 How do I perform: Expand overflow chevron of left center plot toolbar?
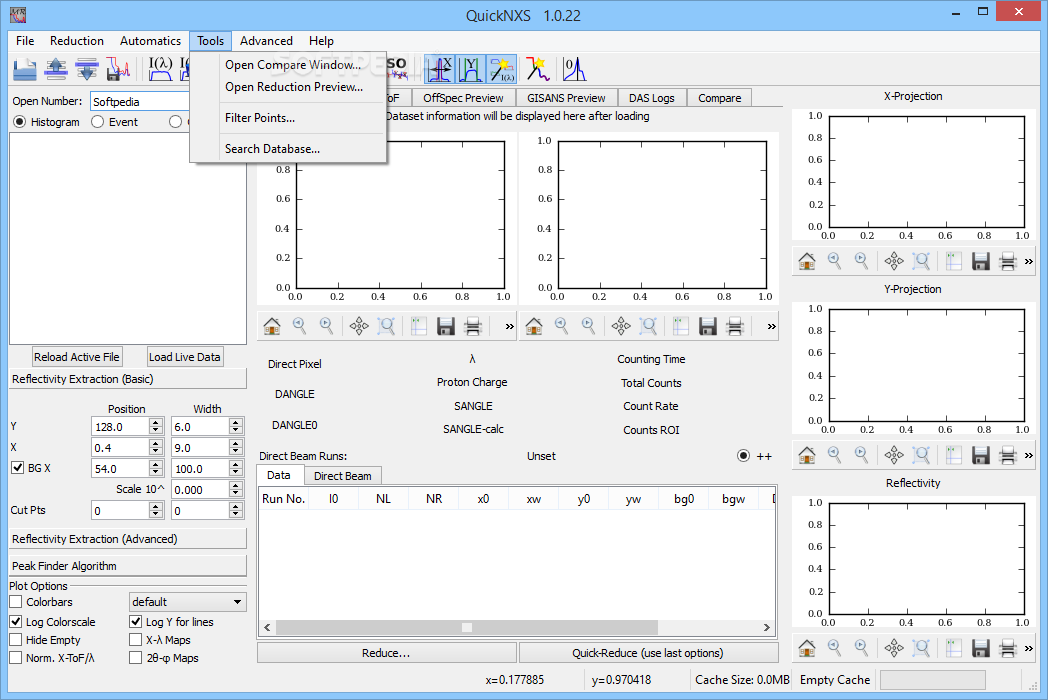click(x=509, y=326)
